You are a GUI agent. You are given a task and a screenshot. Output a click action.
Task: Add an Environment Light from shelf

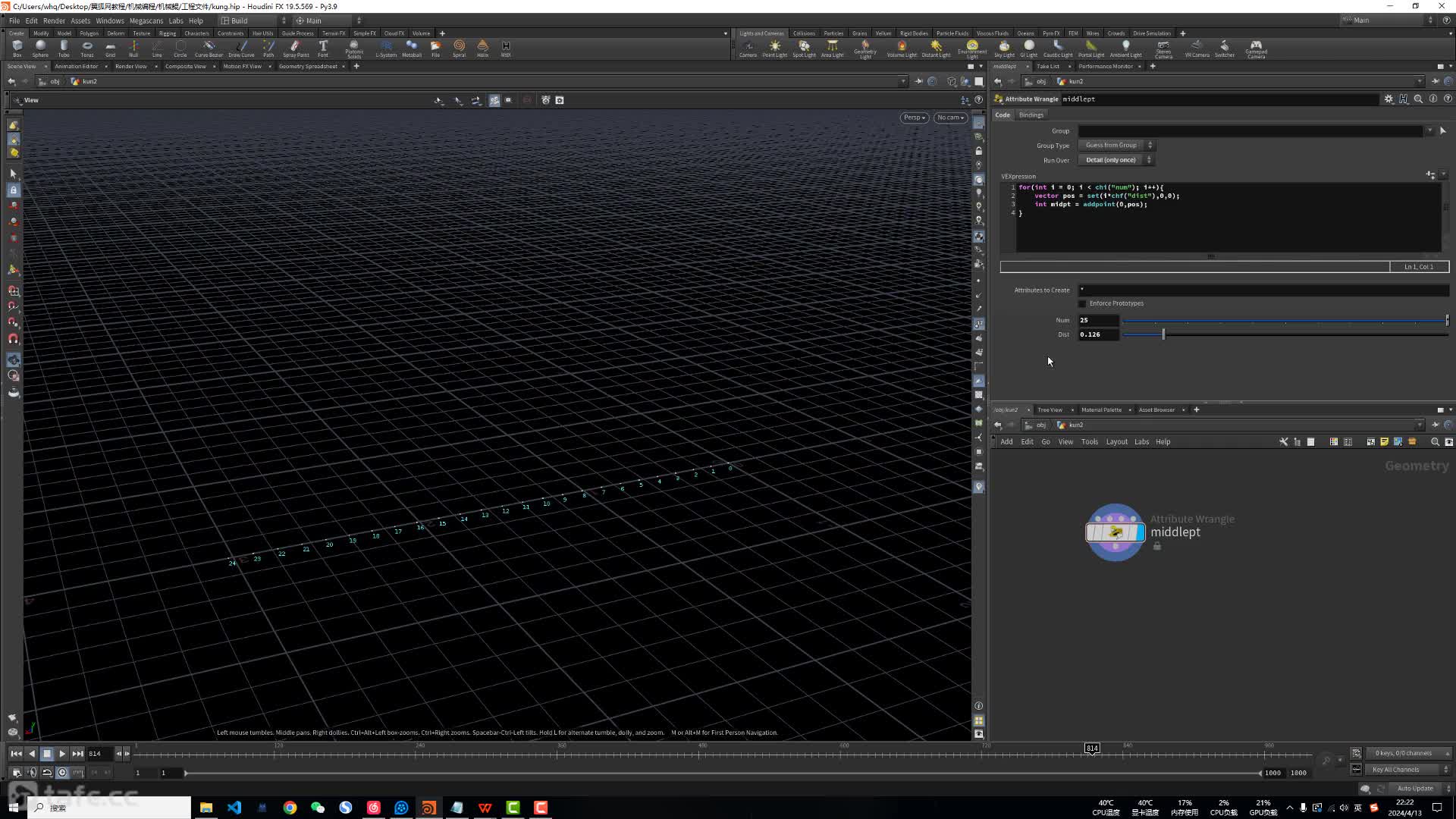pyautogui.click(x=972, y=49)
